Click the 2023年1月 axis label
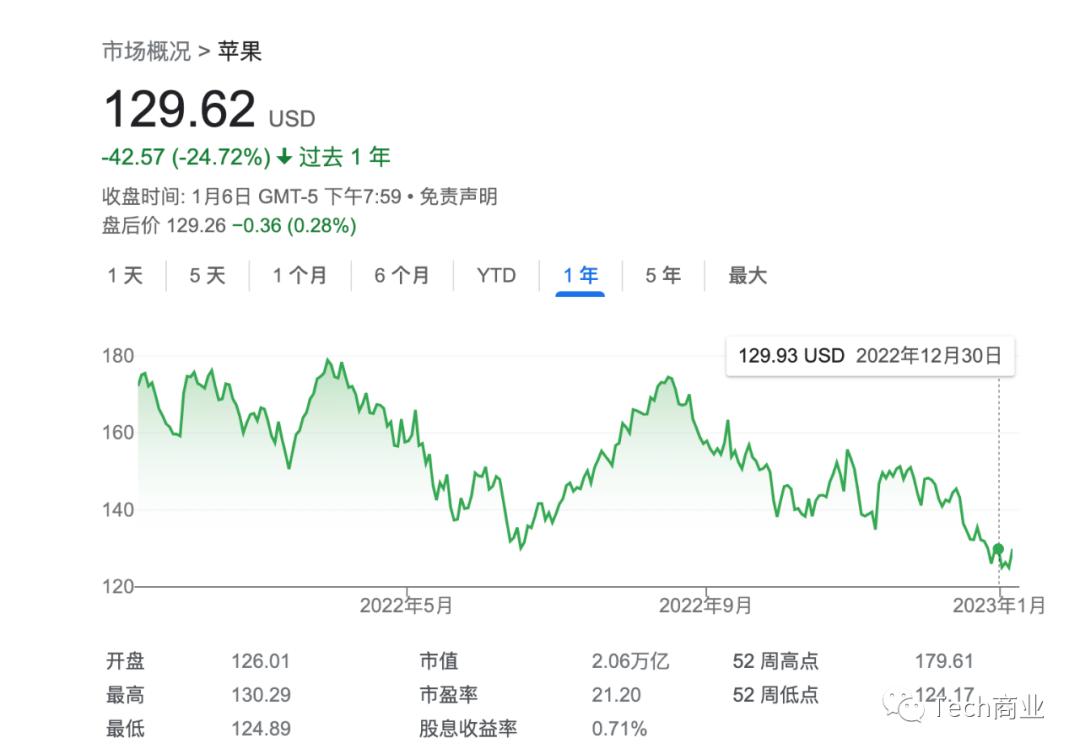Viewport: 1080px width, 754px height. point(999,605)
